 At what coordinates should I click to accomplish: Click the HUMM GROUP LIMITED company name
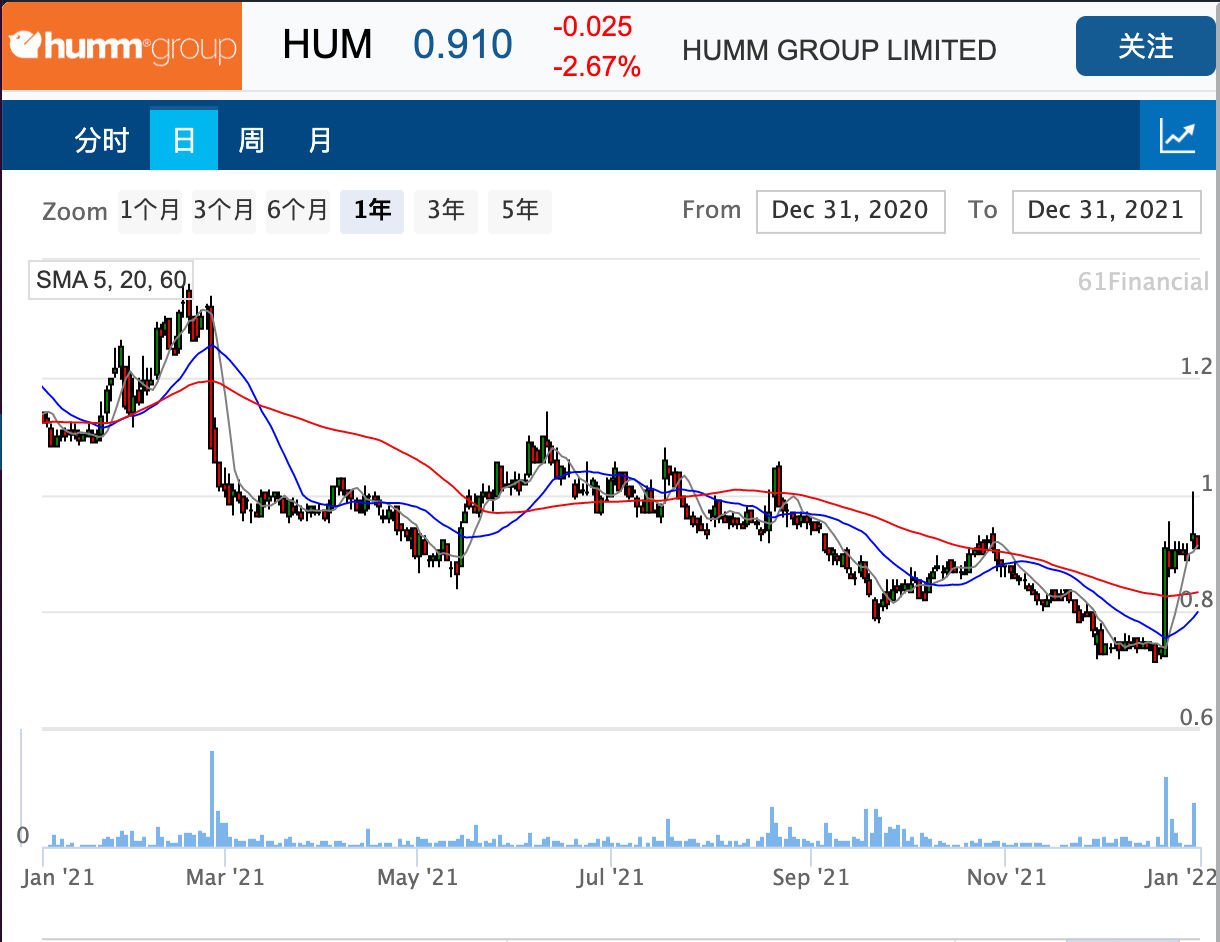(839, 50)
